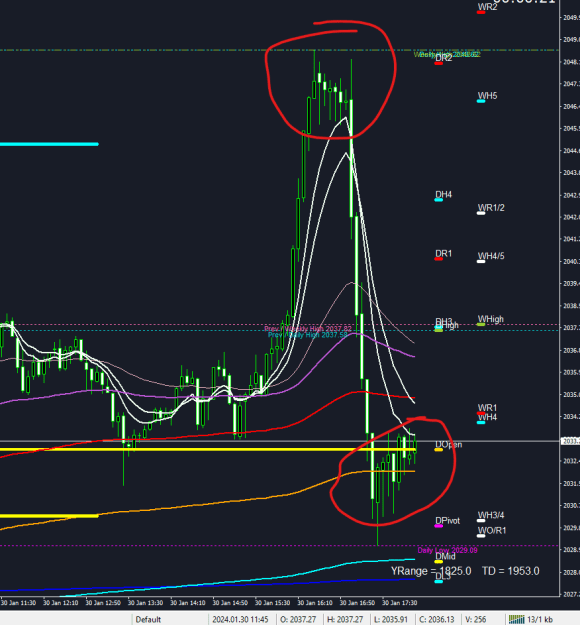Image resolution: width=580 pixels, height=625 pixels.
Task: Click the DR1 red level marker
Action: (438, 259)
